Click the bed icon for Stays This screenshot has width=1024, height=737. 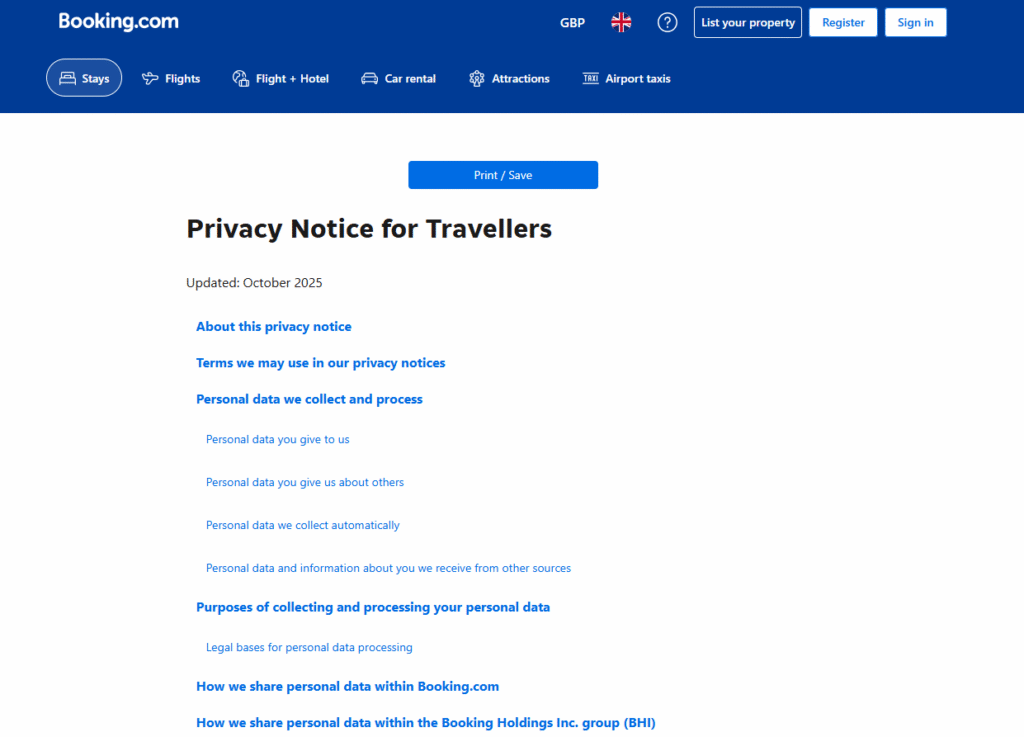click(68, 78)
